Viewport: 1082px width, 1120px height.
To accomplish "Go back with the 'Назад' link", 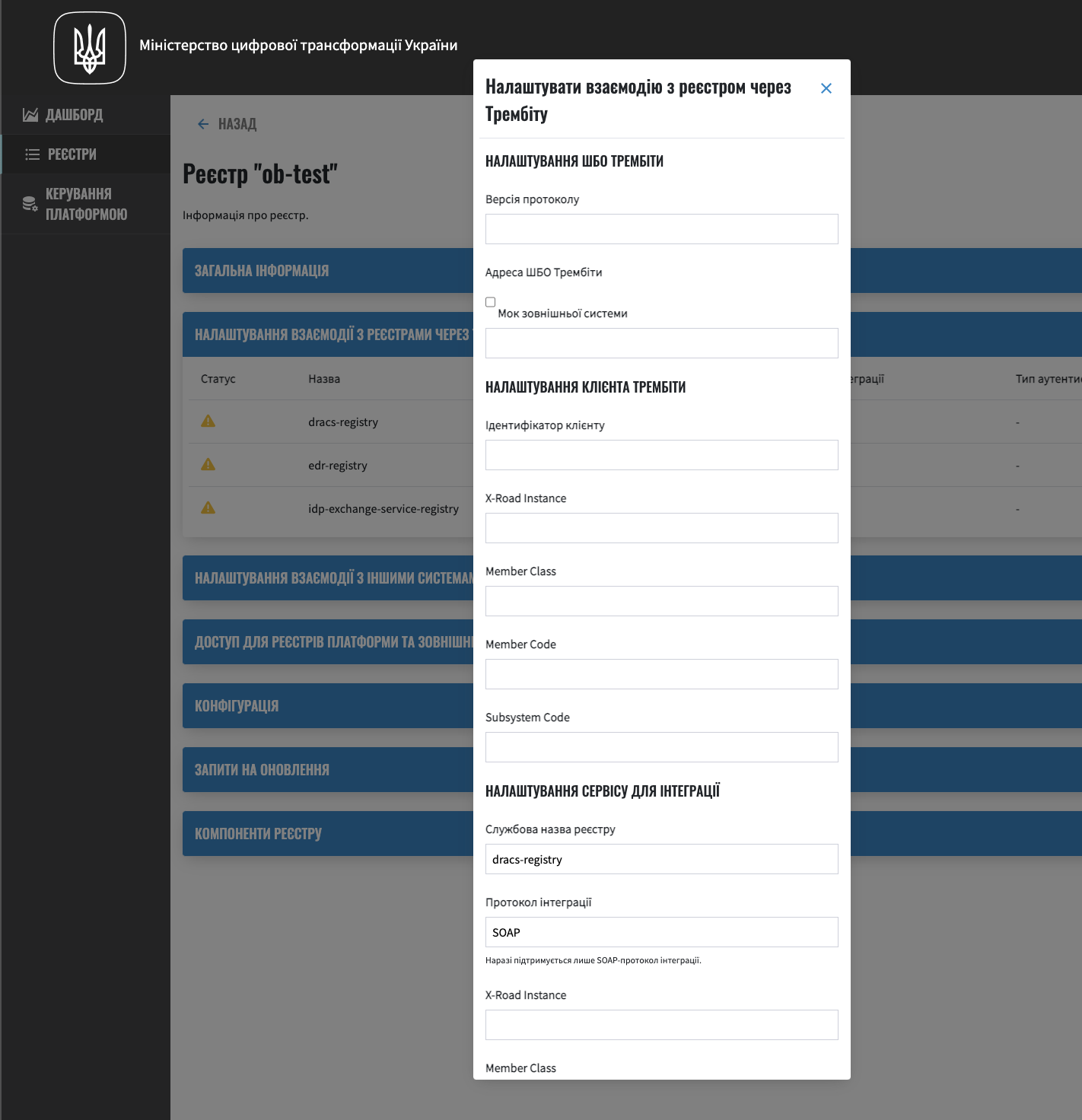I will pyautogui.click(x=237, y=124).
